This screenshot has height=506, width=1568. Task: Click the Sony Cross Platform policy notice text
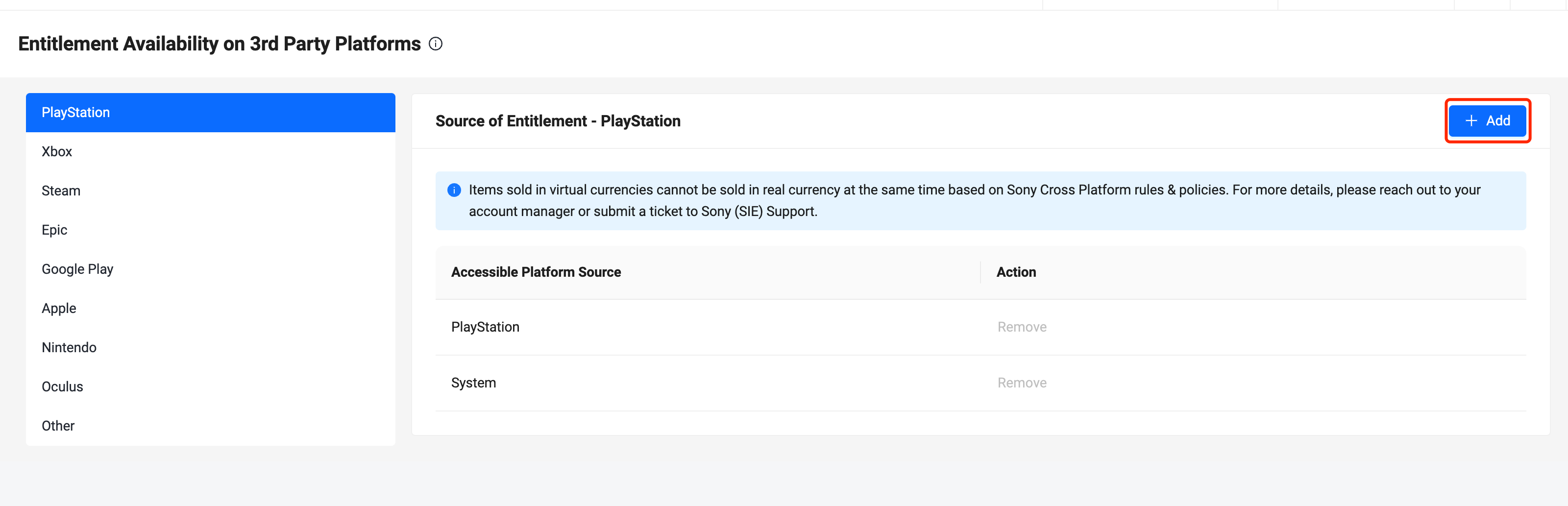(974, 201)
